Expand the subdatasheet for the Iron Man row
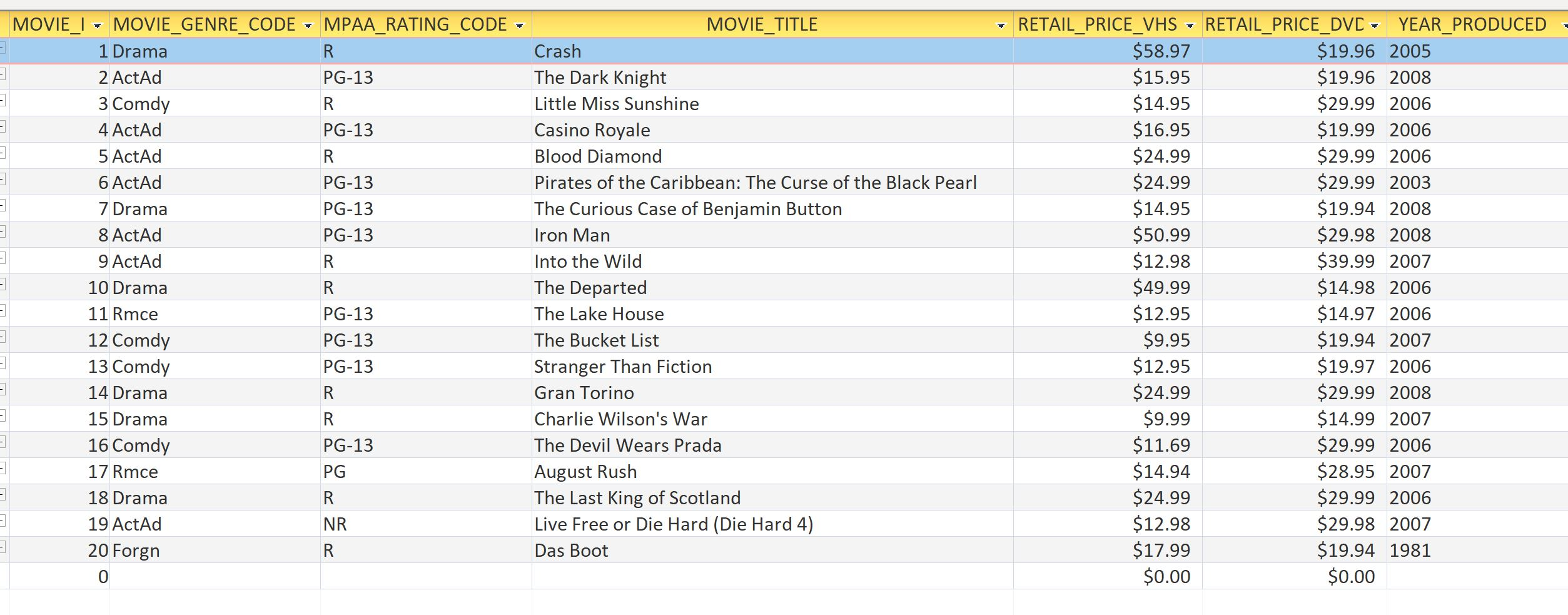The height and width of the screenshot is (615, 1568). (x=3, y=232)
